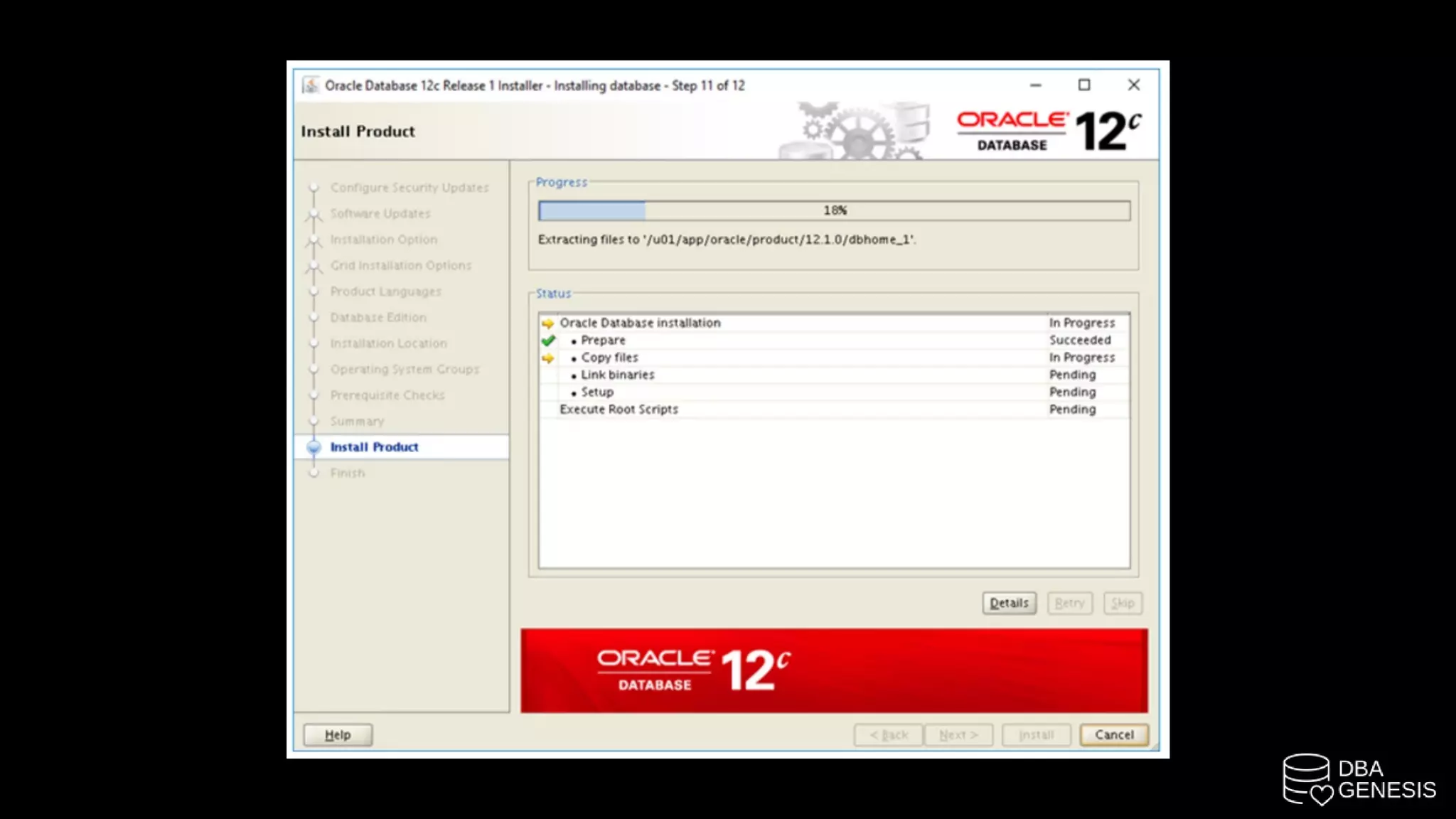Viewport: 1456px width, 819px height.
Task: Click the DBA Genesis watermark logo
Action: click(x=1359, y=779)
